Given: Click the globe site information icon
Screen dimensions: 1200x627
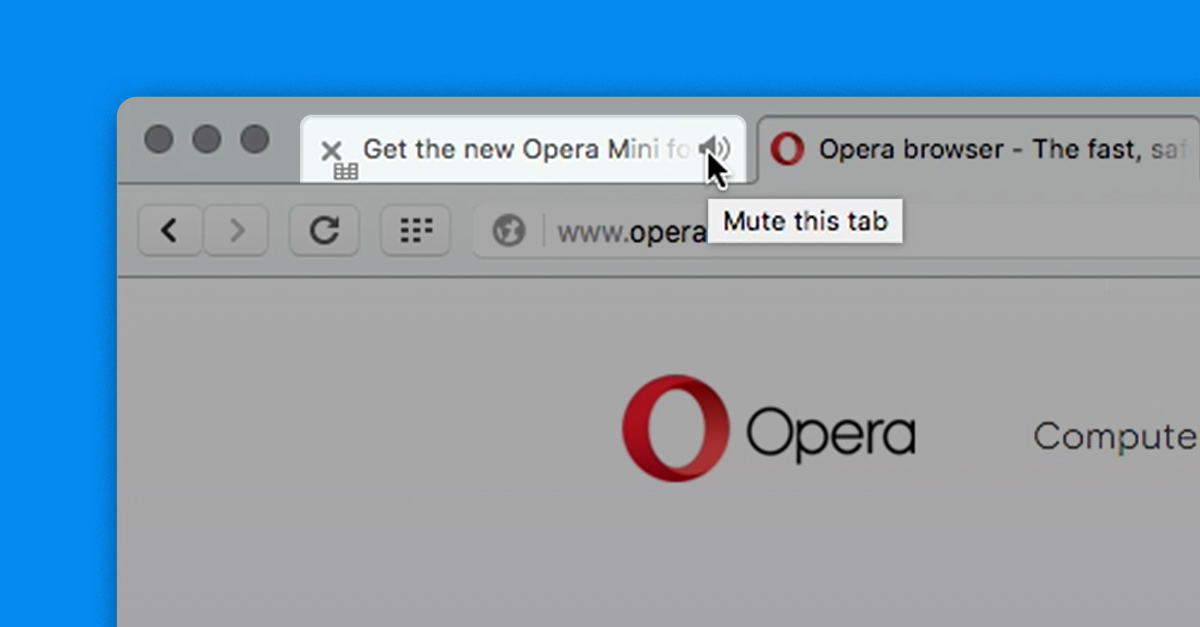Looking at the screenshot, I should click(509, 232).
